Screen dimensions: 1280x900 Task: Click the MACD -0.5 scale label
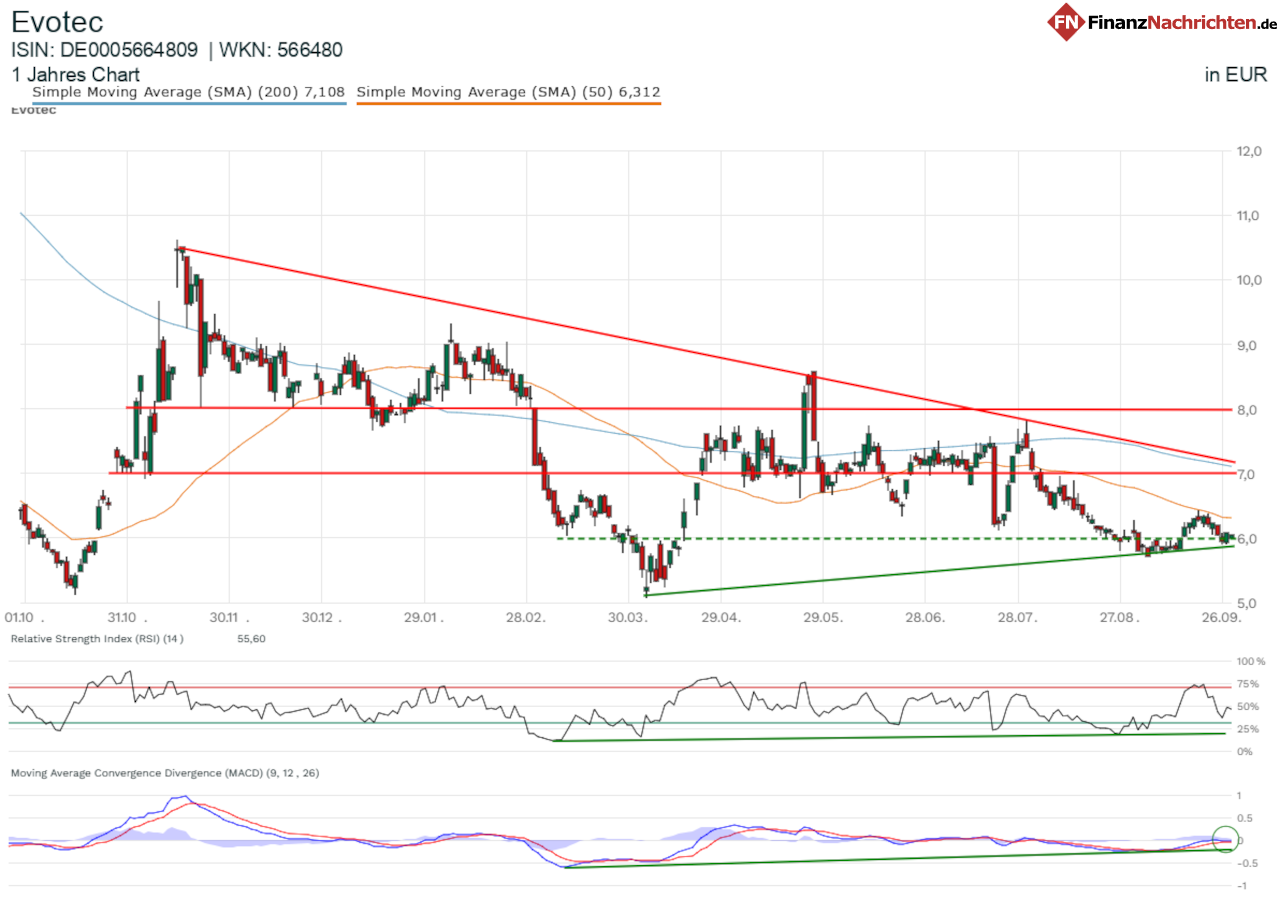tap(1248, 863)
